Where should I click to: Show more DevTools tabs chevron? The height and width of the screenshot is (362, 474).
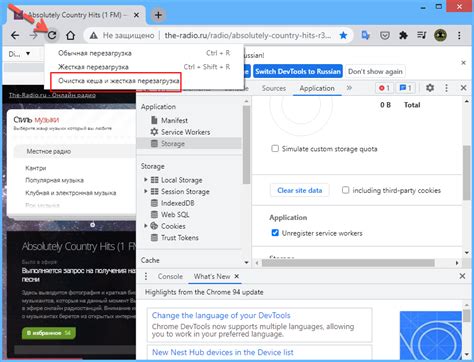tap(349, 88)
